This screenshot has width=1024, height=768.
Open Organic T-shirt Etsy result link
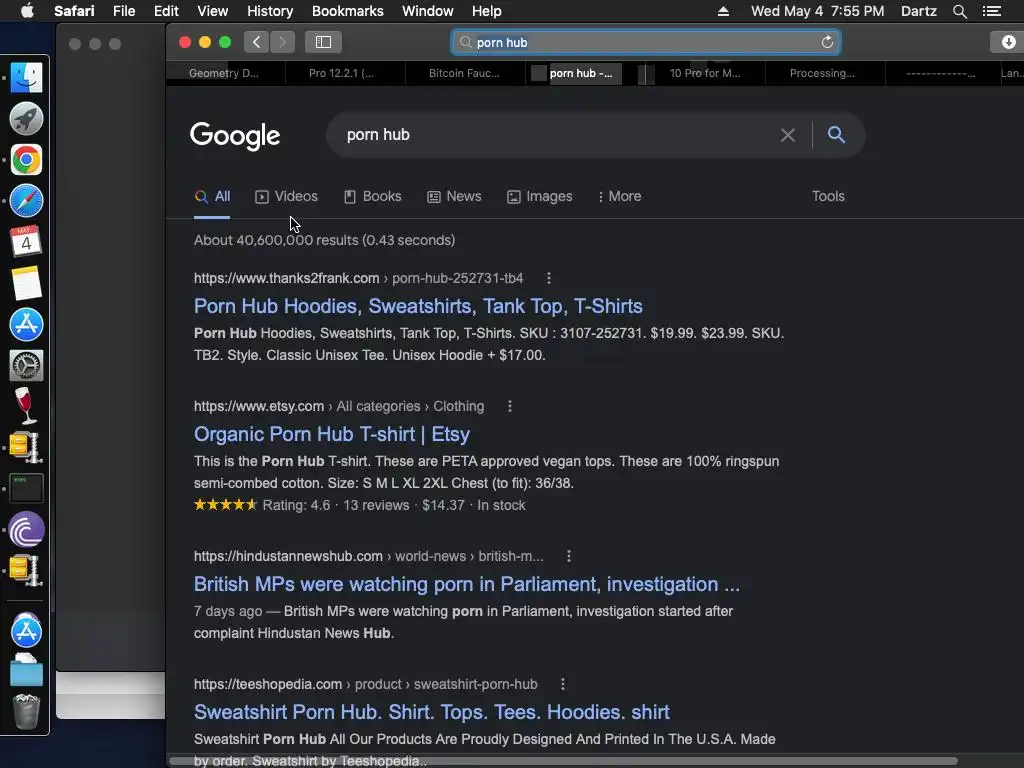pos(332,434)
